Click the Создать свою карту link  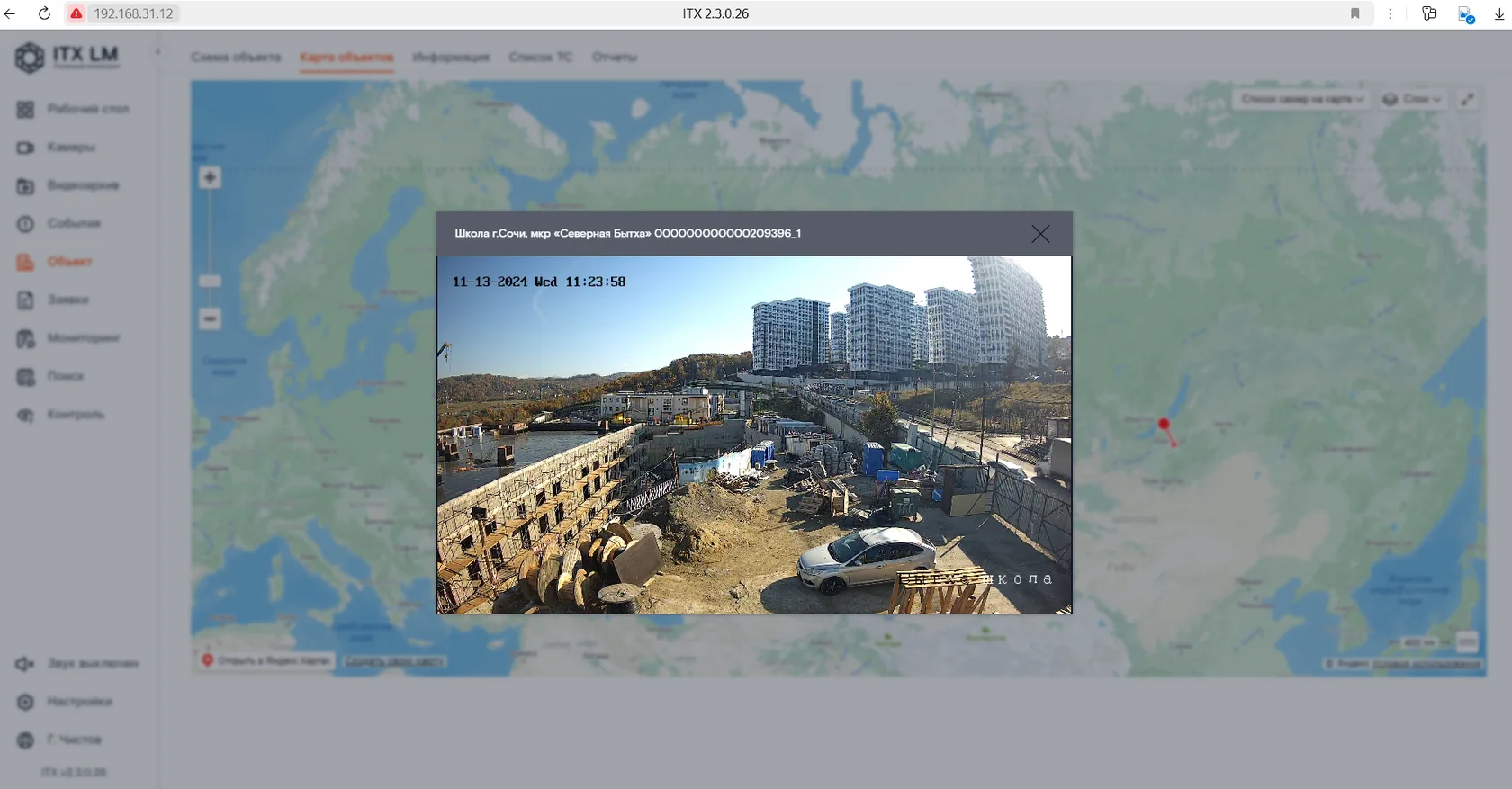click(x=395, y=661)
